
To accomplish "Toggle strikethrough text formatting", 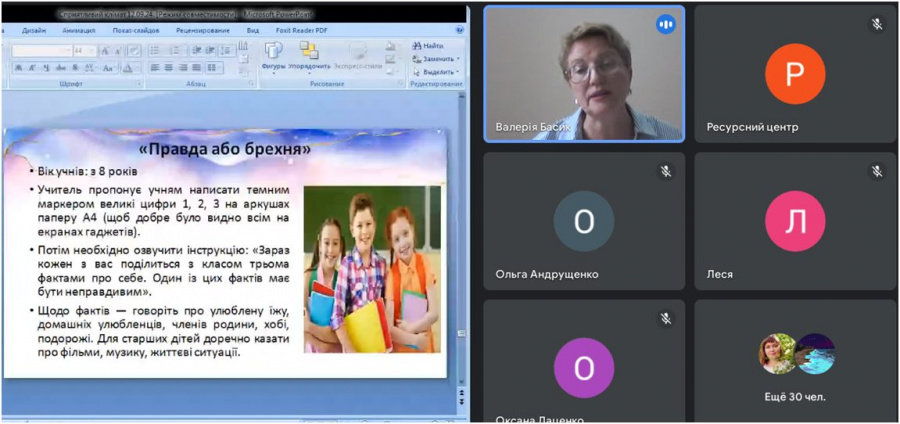I will (x=60, y=68).
